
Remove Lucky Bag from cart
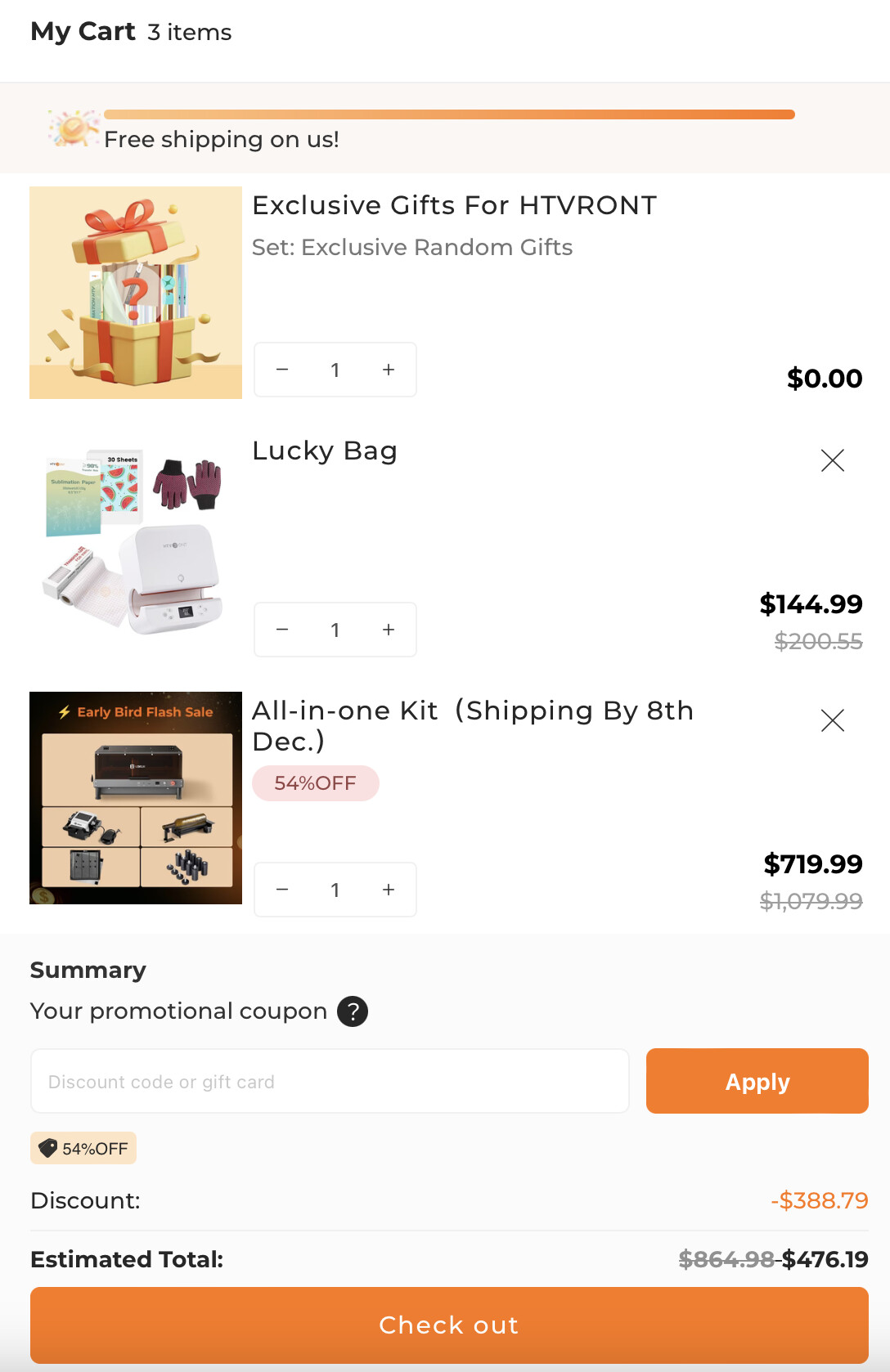pyautogui.click(x=832, y=460)
